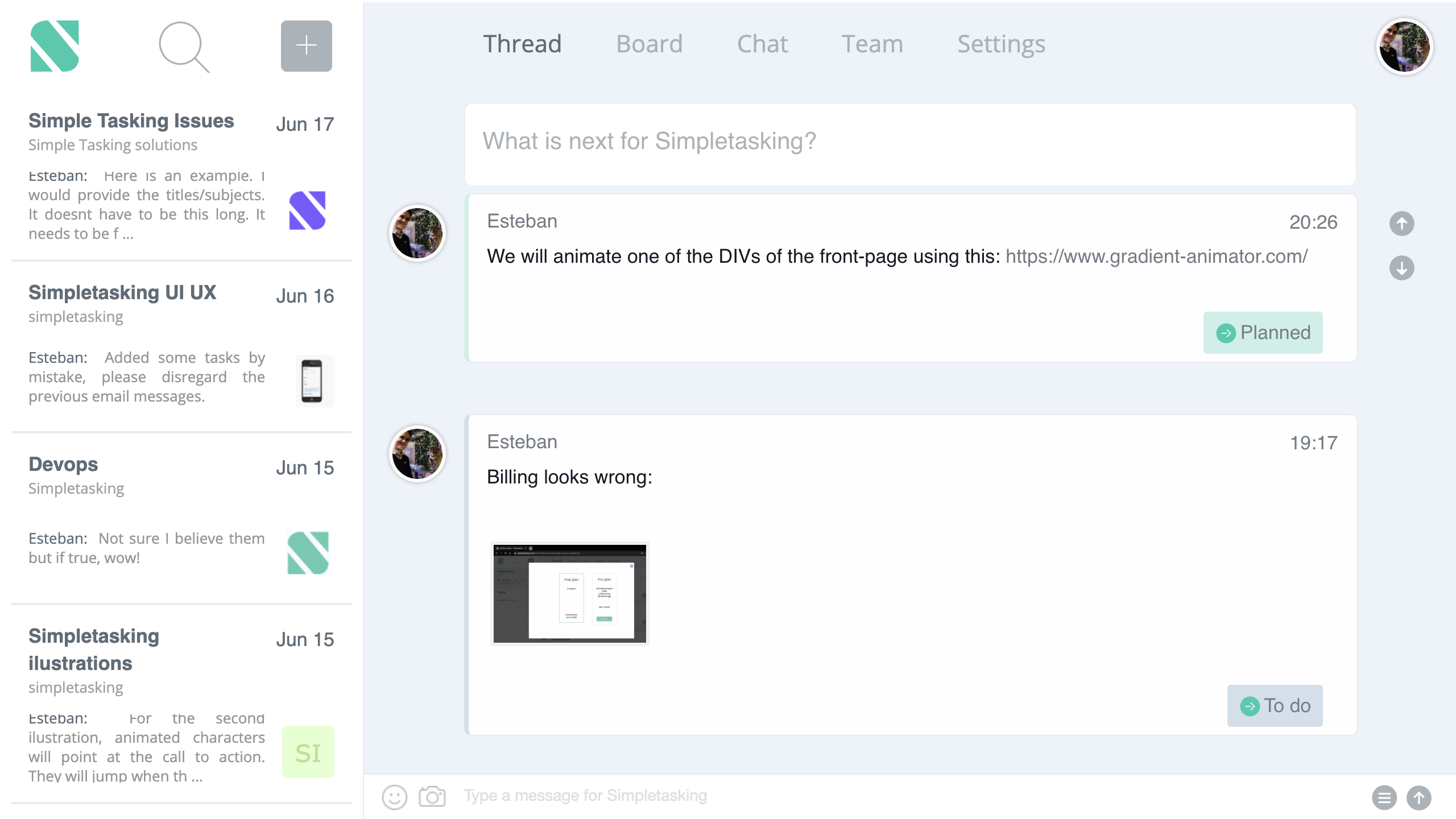Click the SI badge of Simpletasking ilustrations
This screenshot has width=1456, height=819.
click(308, 752)
